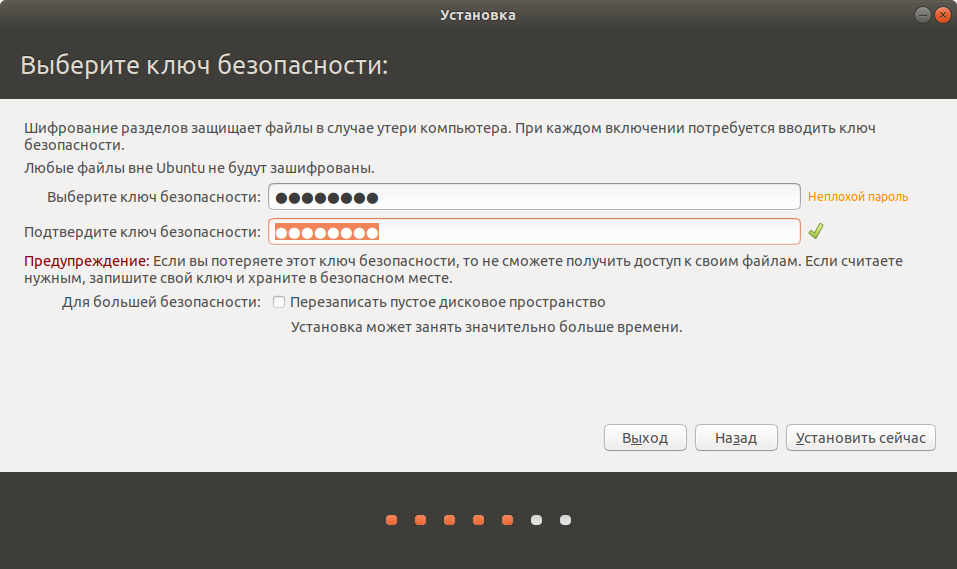Click the third orange progress dot

click(x=449, y=520)
